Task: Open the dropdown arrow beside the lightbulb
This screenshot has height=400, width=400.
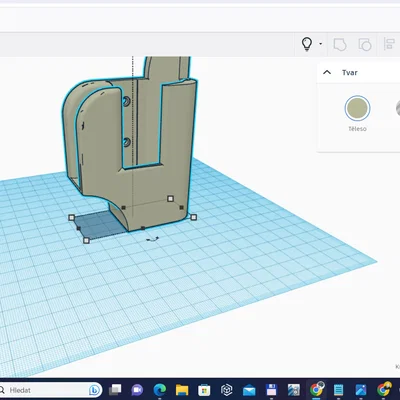Action: [321, 44]
